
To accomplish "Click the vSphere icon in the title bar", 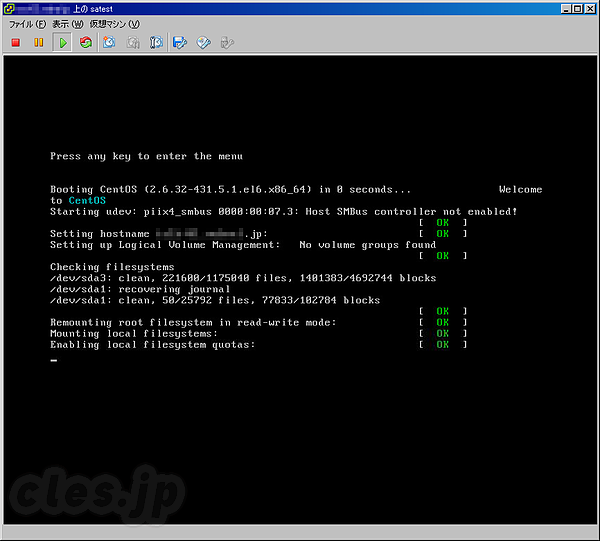I will click(9, 8).
